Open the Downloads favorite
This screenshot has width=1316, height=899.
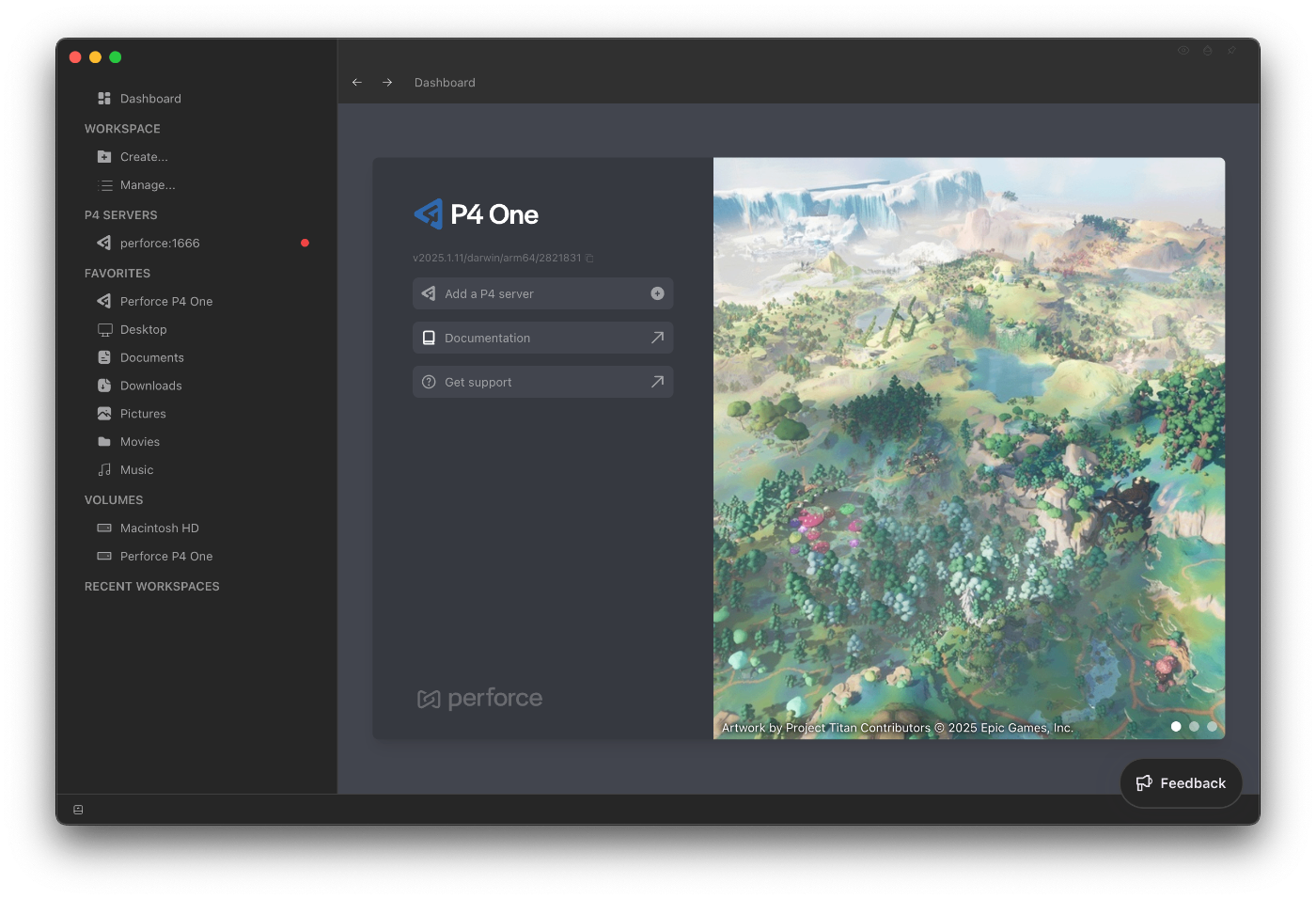pos(140,386)
